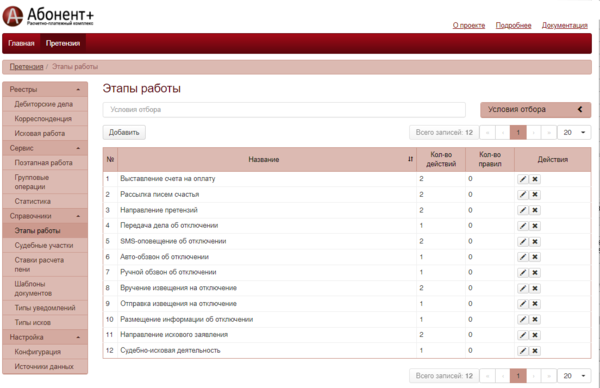The width and height of the screenshot is (600, 388).
Task: Delete the 'Выставление счета на оплату' stage
Action: (x=535, y=179)
